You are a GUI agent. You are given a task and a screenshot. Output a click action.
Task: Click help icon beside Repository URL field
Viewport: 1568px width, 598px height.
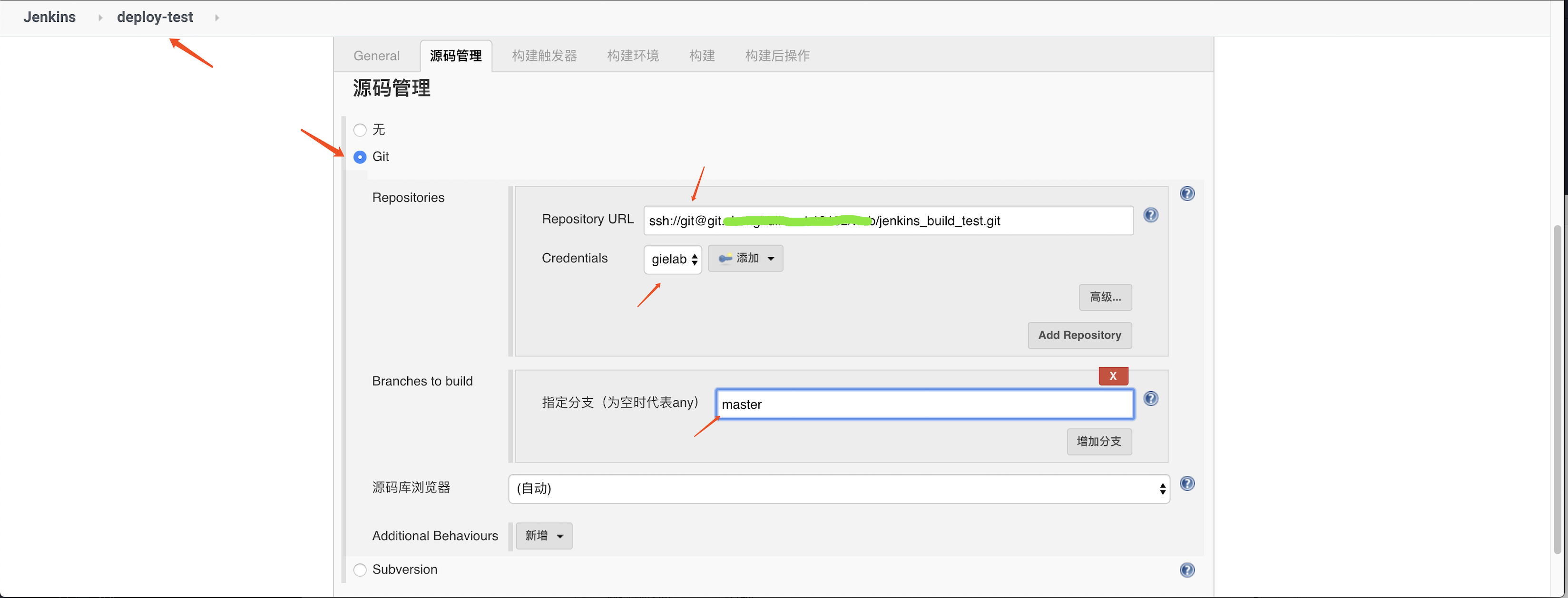point(1150,215)
